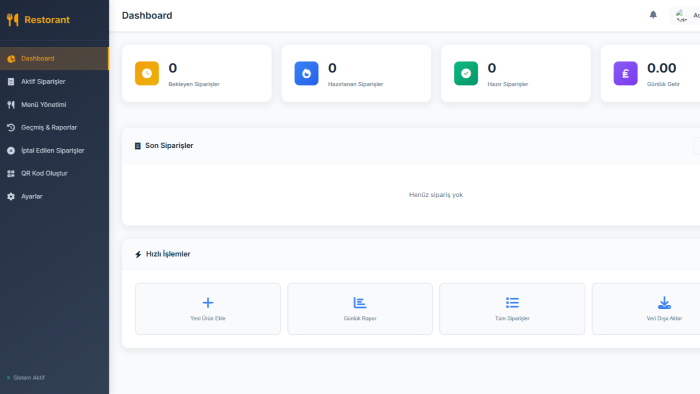700x394 pixels.
Task: Click the Menü Yönetimi utensils icon
Action: tap(11, 104)
